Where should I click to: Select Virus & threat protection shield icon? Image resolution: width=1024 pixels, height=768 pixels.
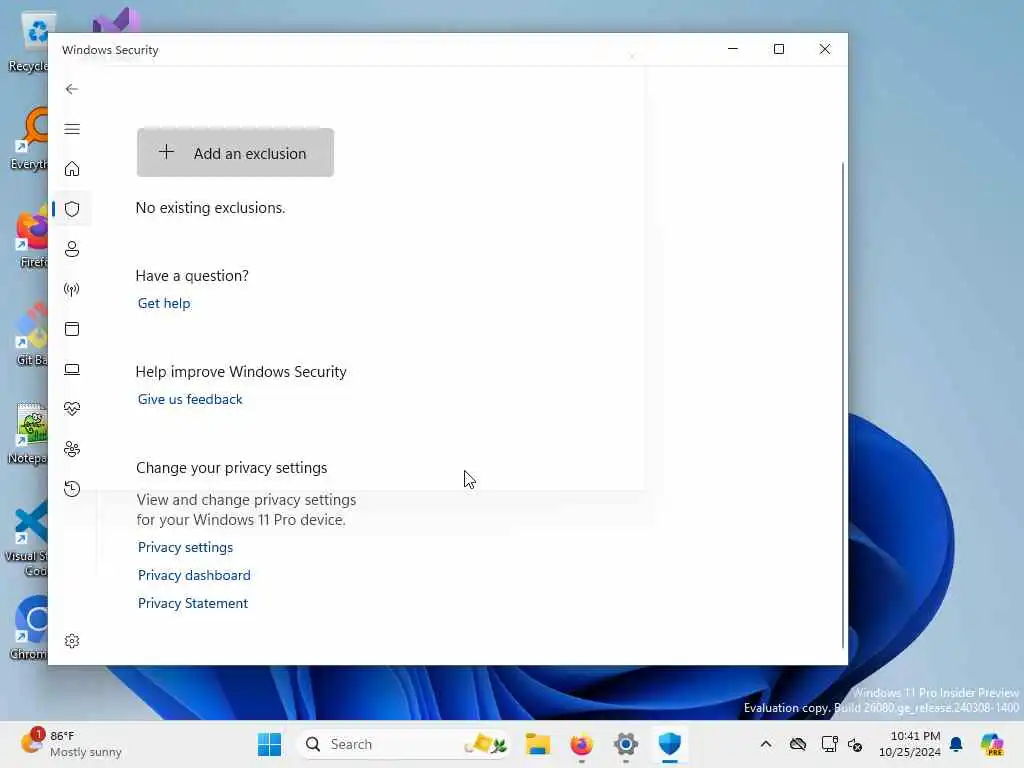click(72, 209)
